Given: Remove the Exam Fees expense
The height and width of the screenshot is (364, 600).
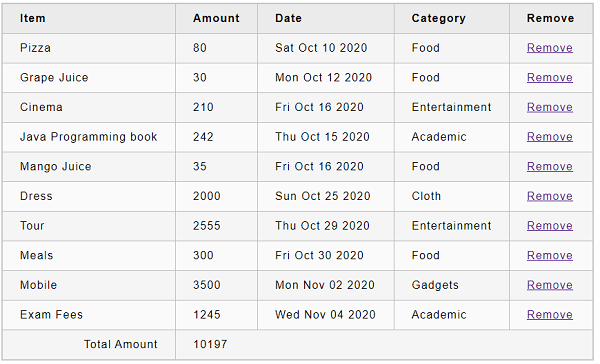Looking at the screenshot, I should point(549,315).
